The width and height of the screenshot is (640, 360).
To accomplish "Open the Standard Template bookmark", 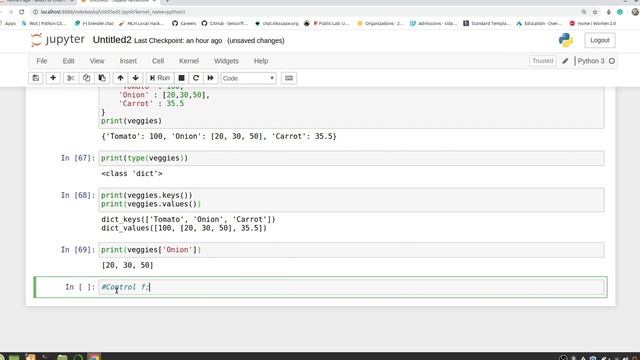I will click(x=487, y=23).
